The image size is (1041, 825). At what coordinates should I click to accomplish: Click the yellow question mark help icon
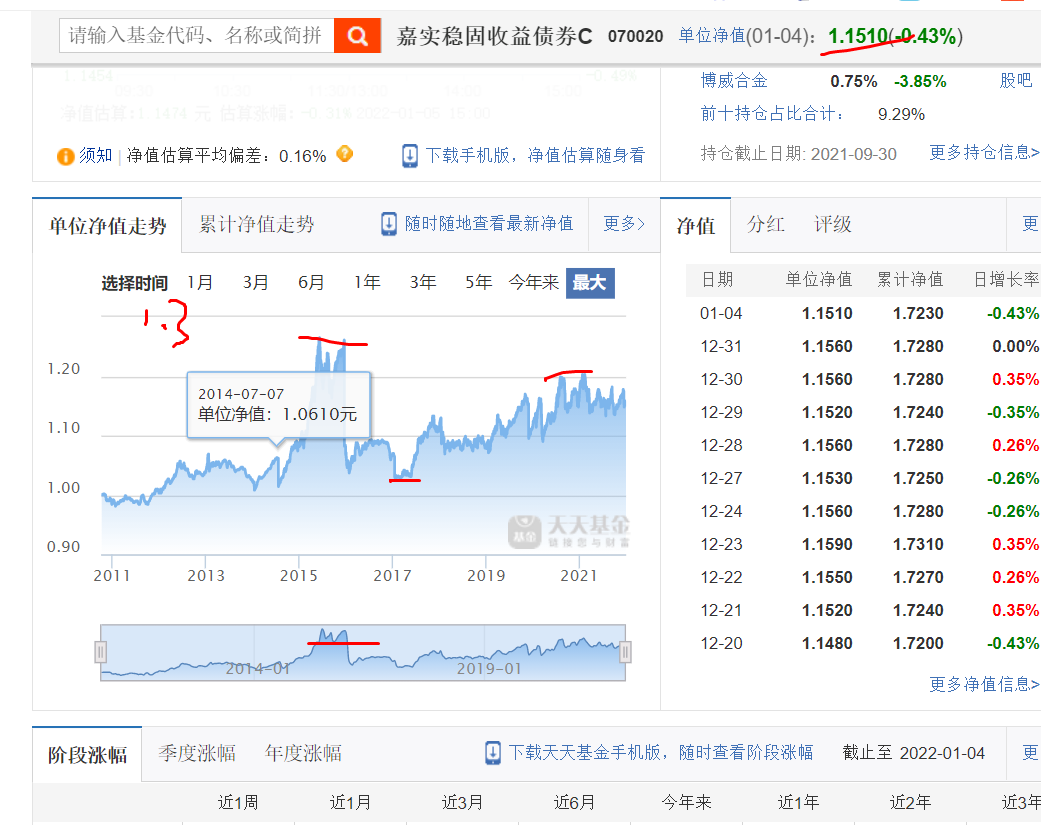click(345, 154)
